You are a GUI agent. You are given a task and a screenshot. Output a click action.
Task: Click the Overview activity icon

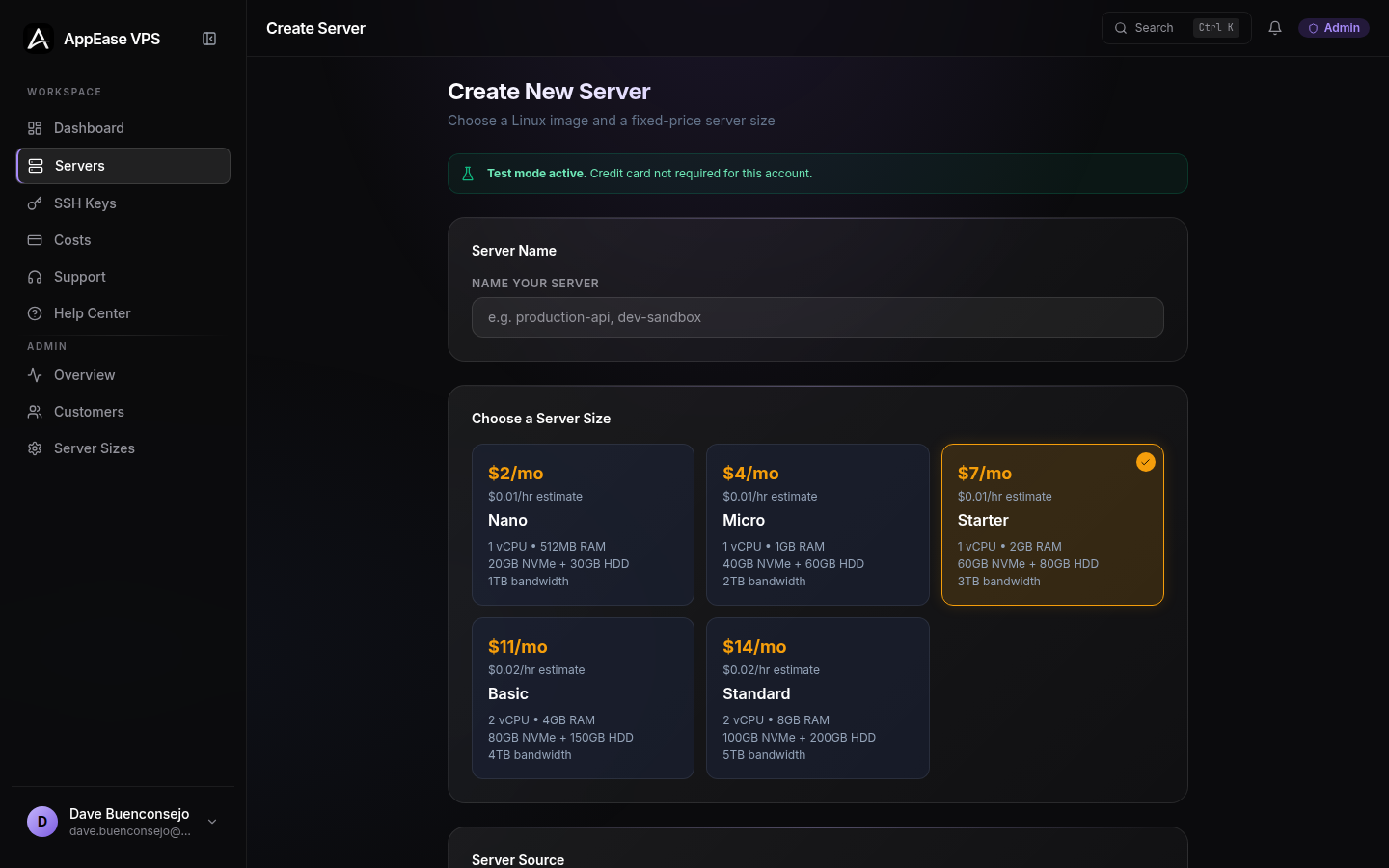tap(35, 375)
